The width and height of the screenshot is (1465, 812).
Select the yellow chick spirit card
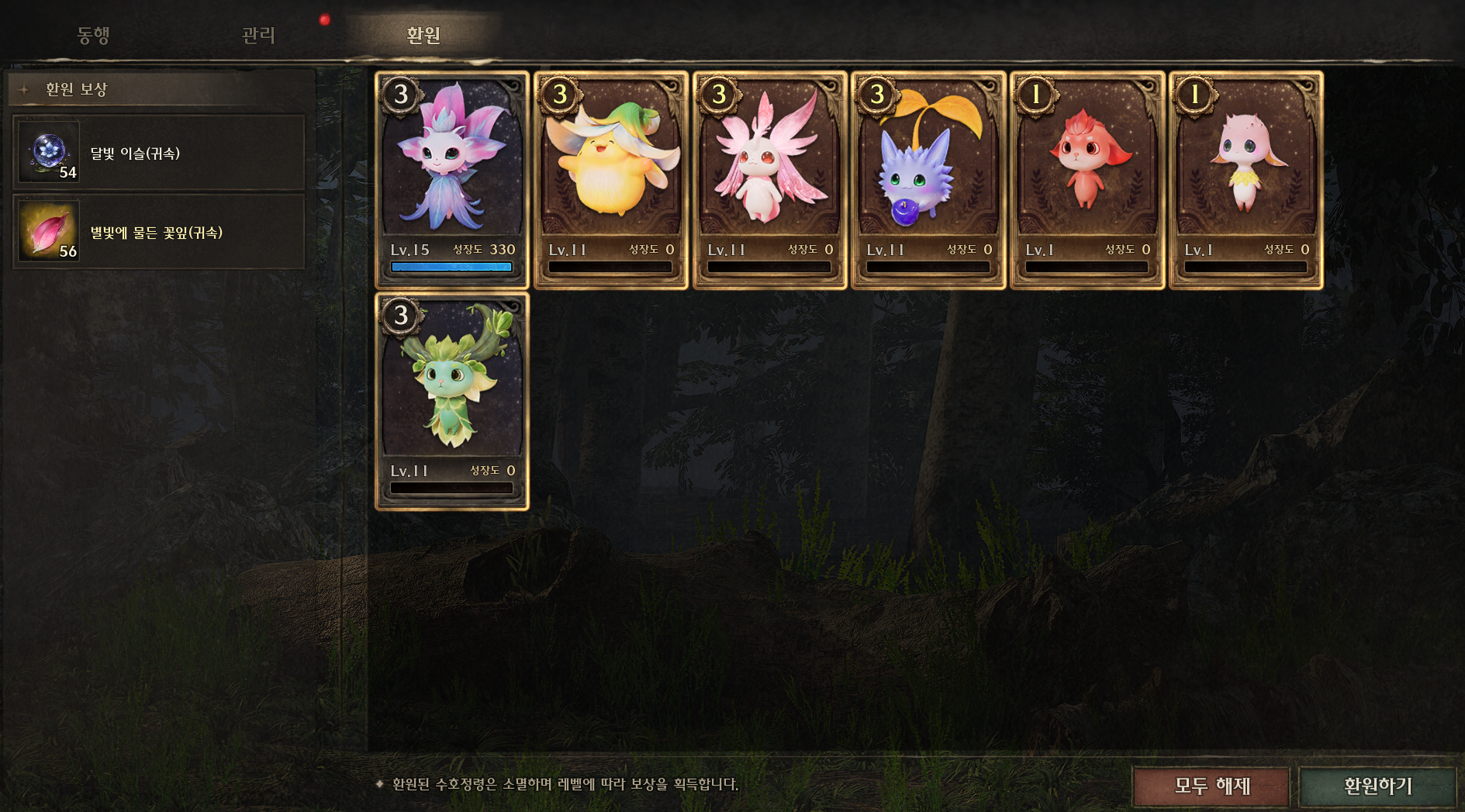[611, 180]
